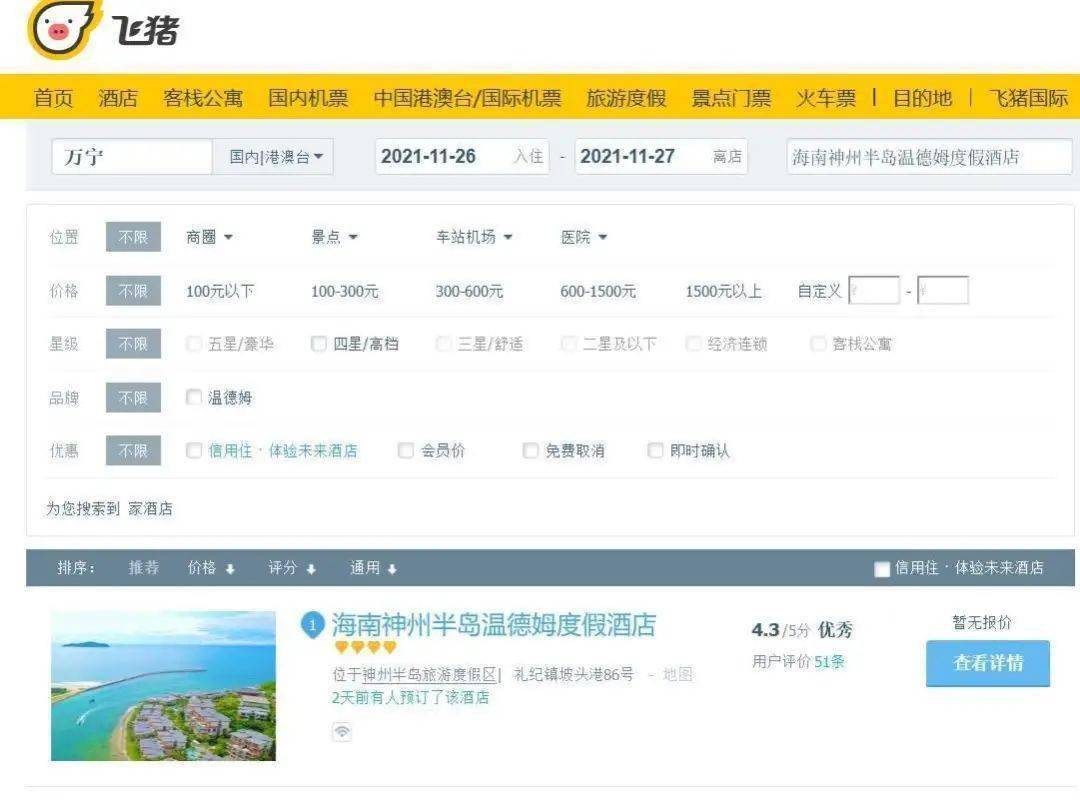1080x810 pixels.
Task: Click the 查看详情 button
Action: (x=988, y=663)
